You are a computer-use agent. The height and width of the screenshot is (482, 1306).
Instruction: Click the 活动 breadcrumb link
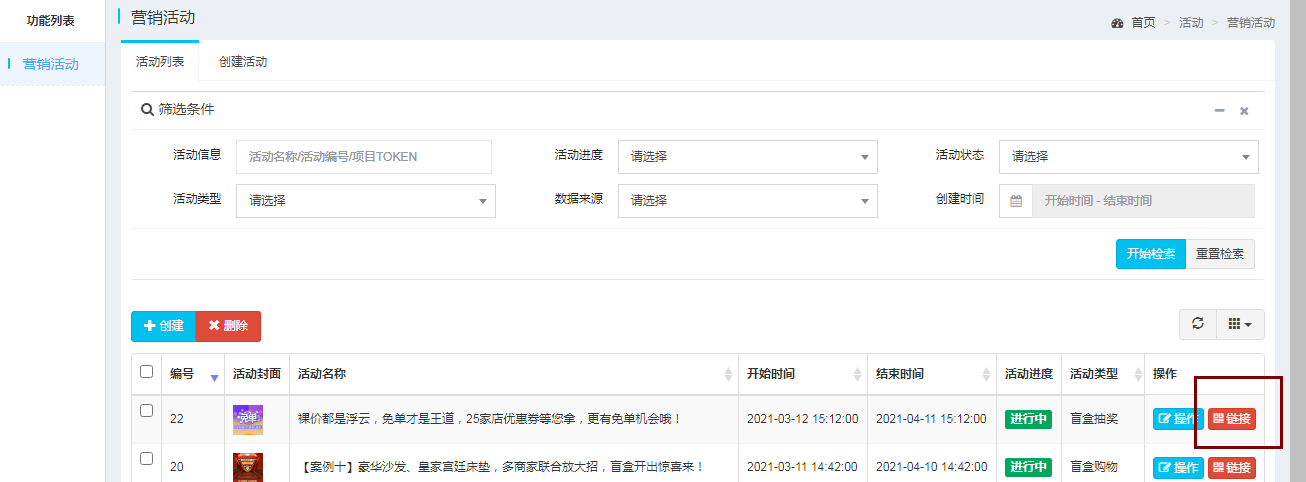1191,22
